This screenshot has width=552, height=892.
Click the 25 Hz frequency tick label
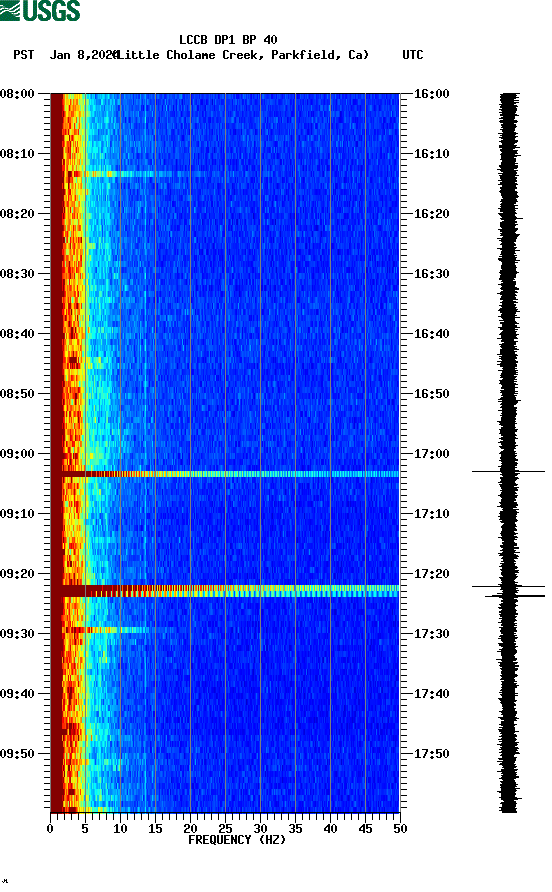[x=225, y=829]
